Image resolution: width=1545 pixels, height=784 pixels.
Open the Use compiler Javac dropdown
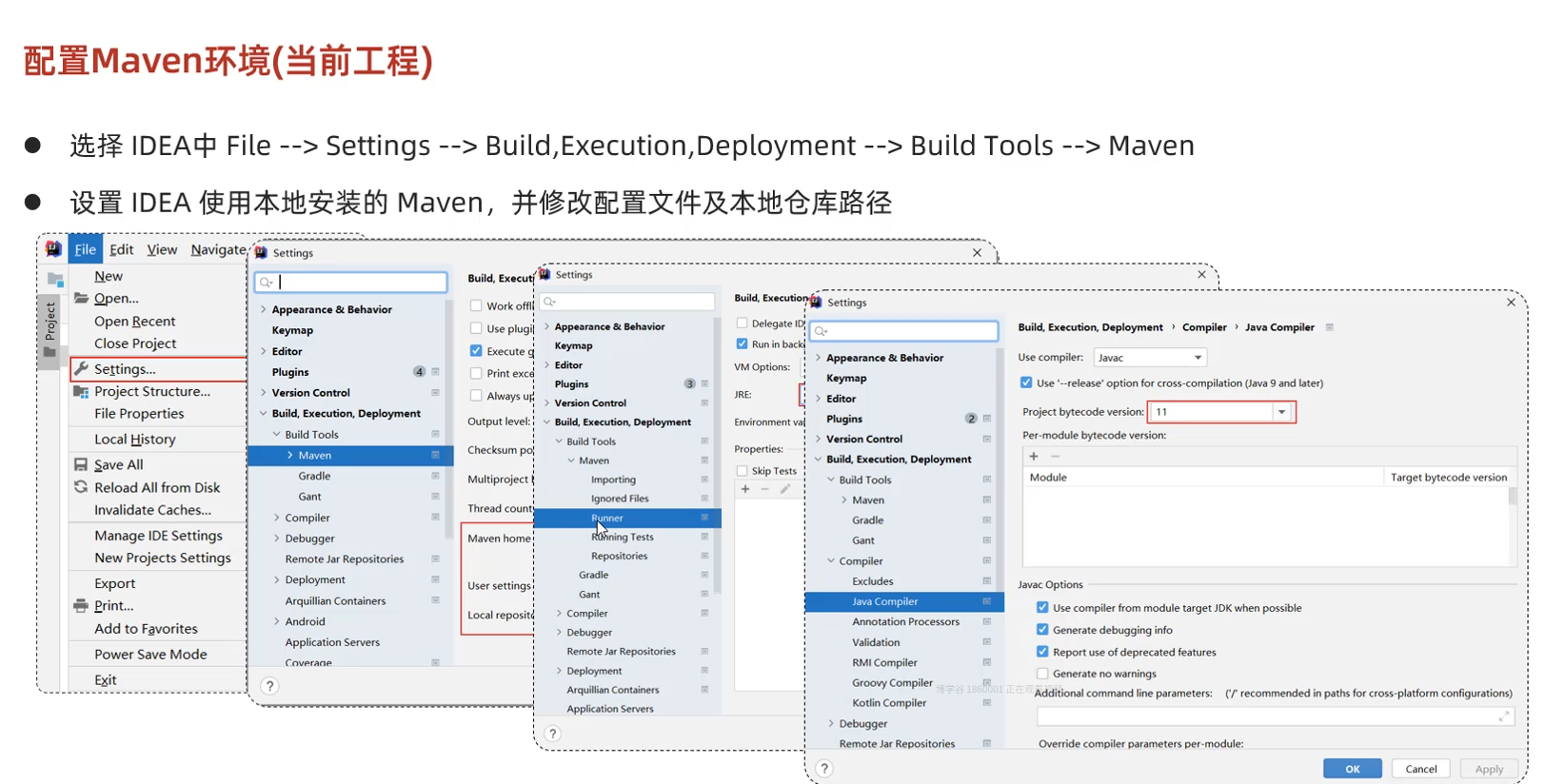1150,358
